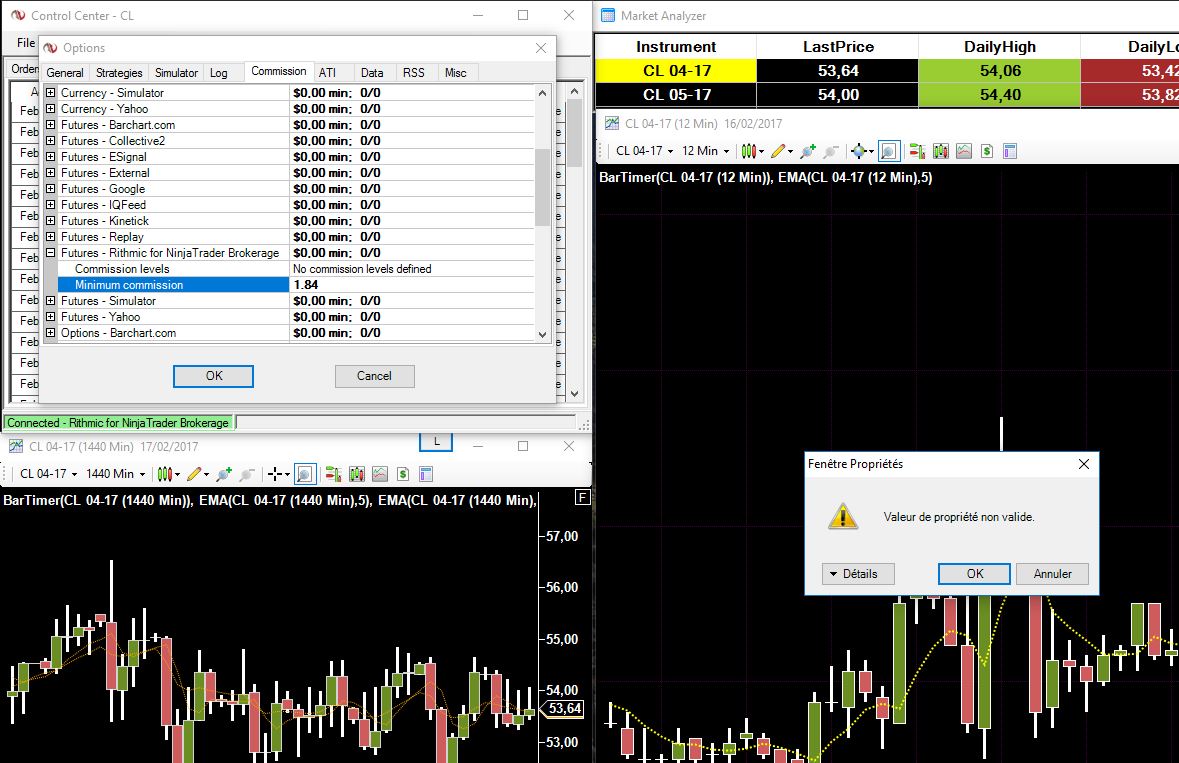Screen dimensions: 1179x763
Task: Switch to the General tab in Options
Action: pyautogui.click(x=65, y=73)
